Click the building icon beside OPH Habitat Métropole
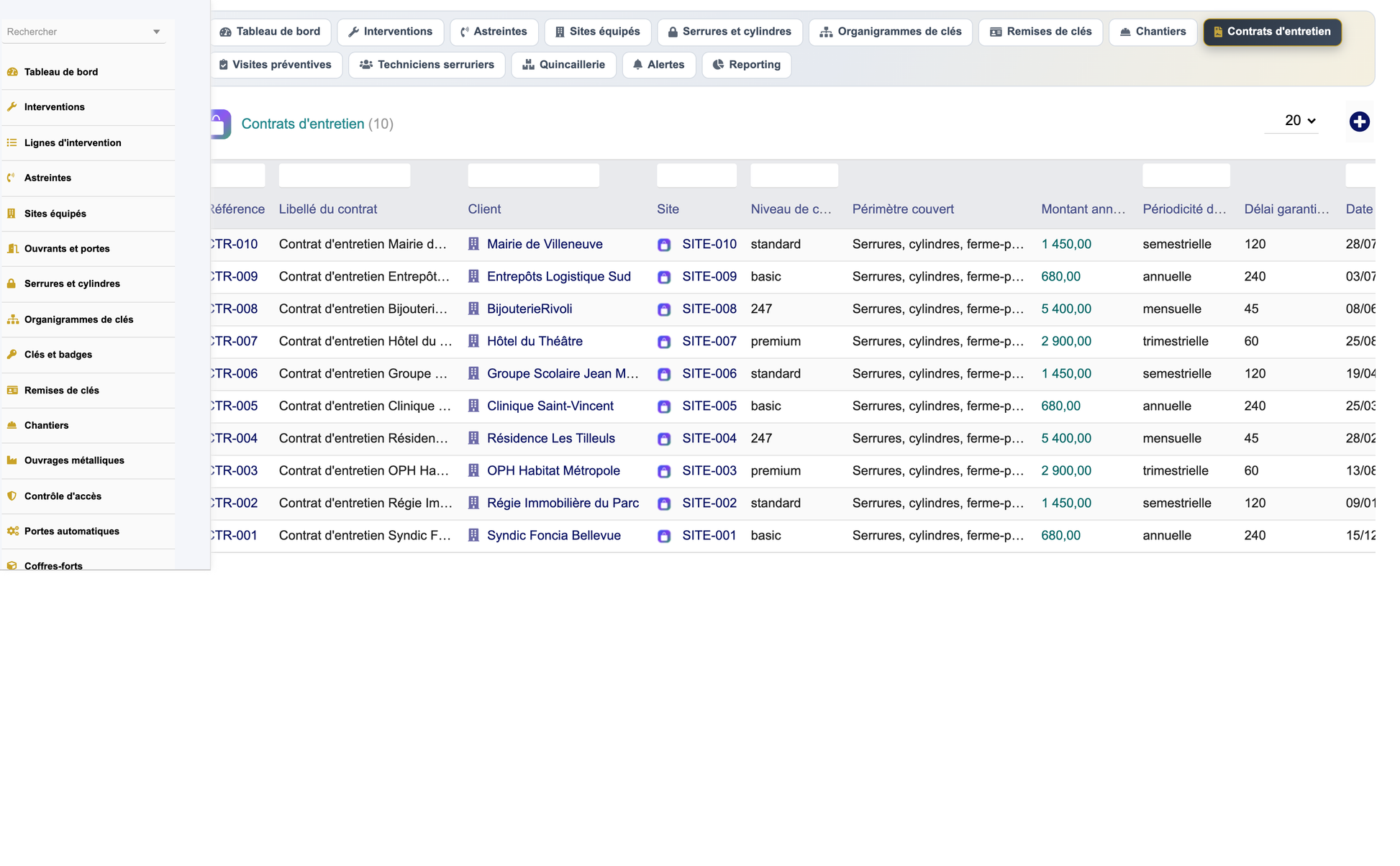 click(x=473, y=470)
